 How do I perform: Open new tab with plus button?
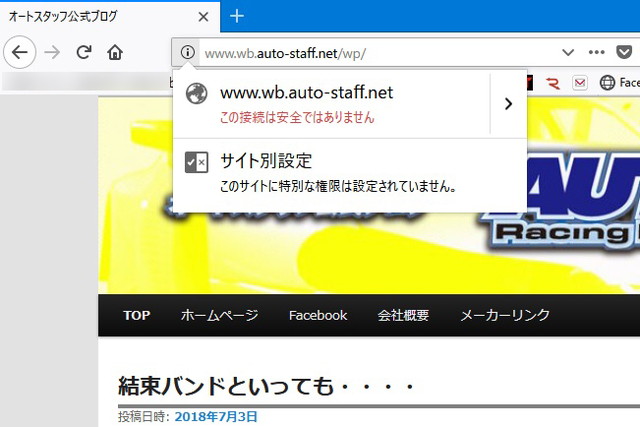[x=237, y=16]
